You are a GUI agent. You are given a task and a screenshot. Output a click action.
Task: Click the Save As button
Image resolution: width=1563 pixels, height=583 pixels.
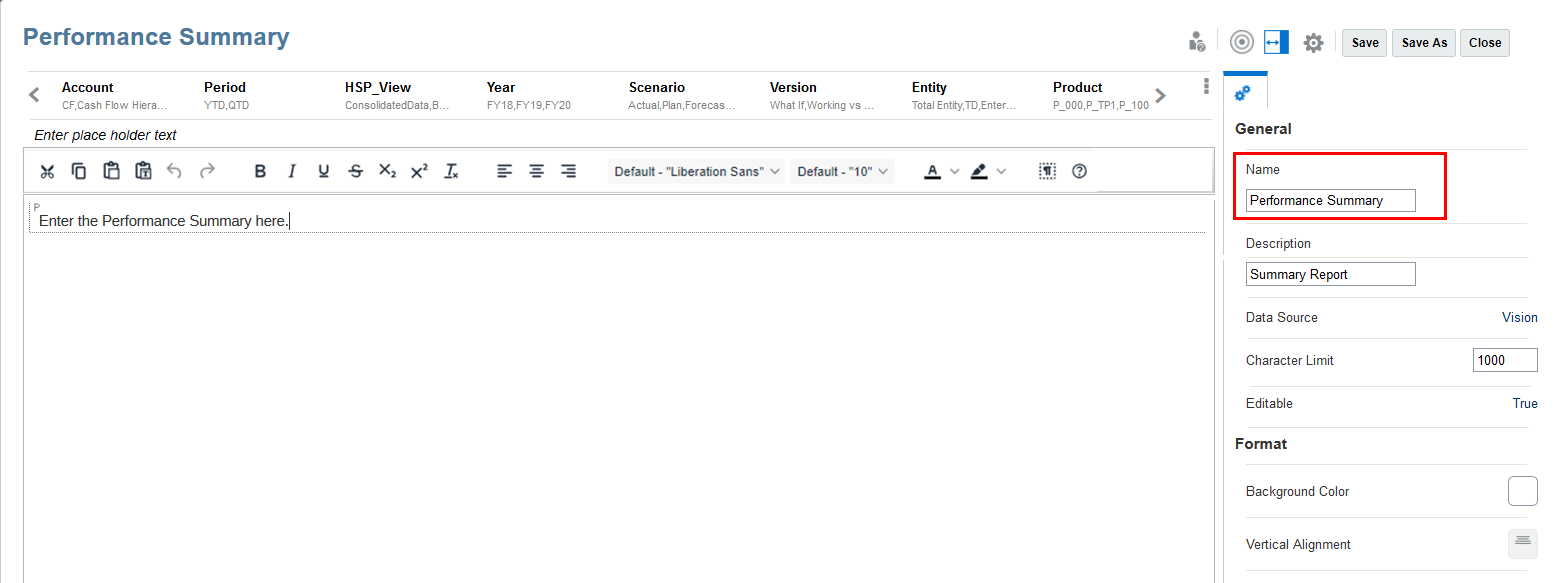[1424, 42]
